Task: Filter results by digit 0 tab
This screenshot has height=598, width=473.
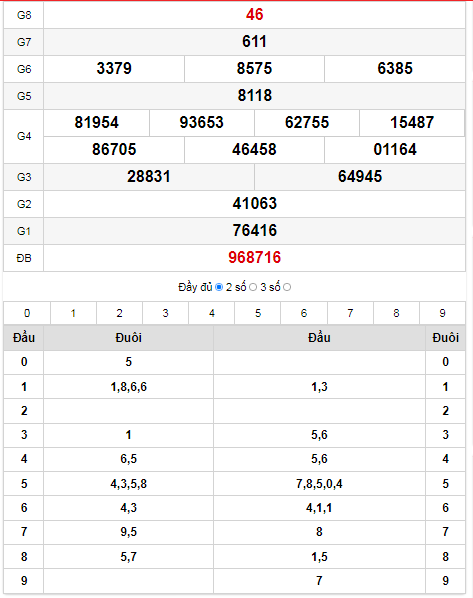Action: [27, 313]
